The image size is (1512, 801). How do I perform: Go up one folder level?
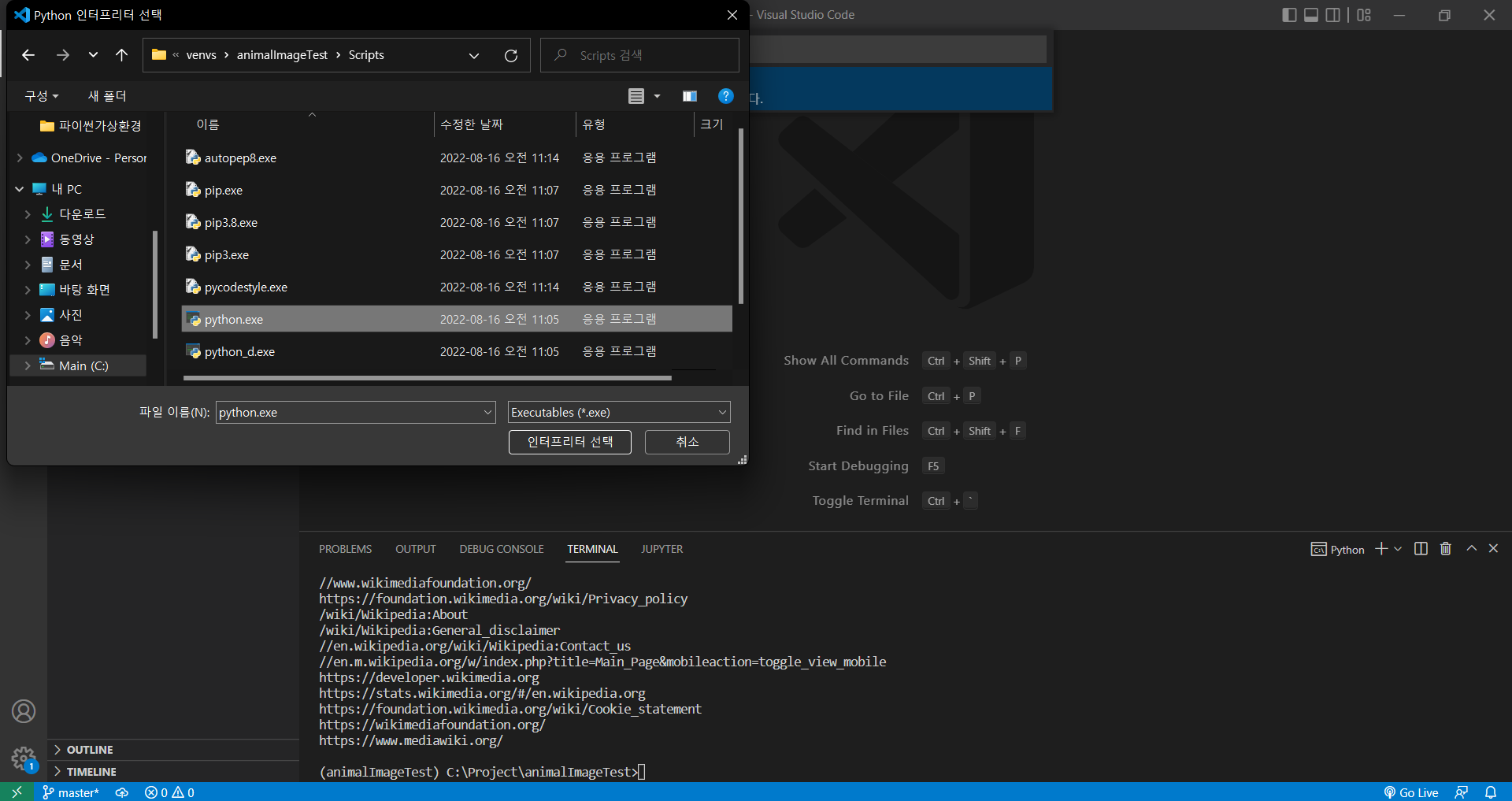pos(121,55)
